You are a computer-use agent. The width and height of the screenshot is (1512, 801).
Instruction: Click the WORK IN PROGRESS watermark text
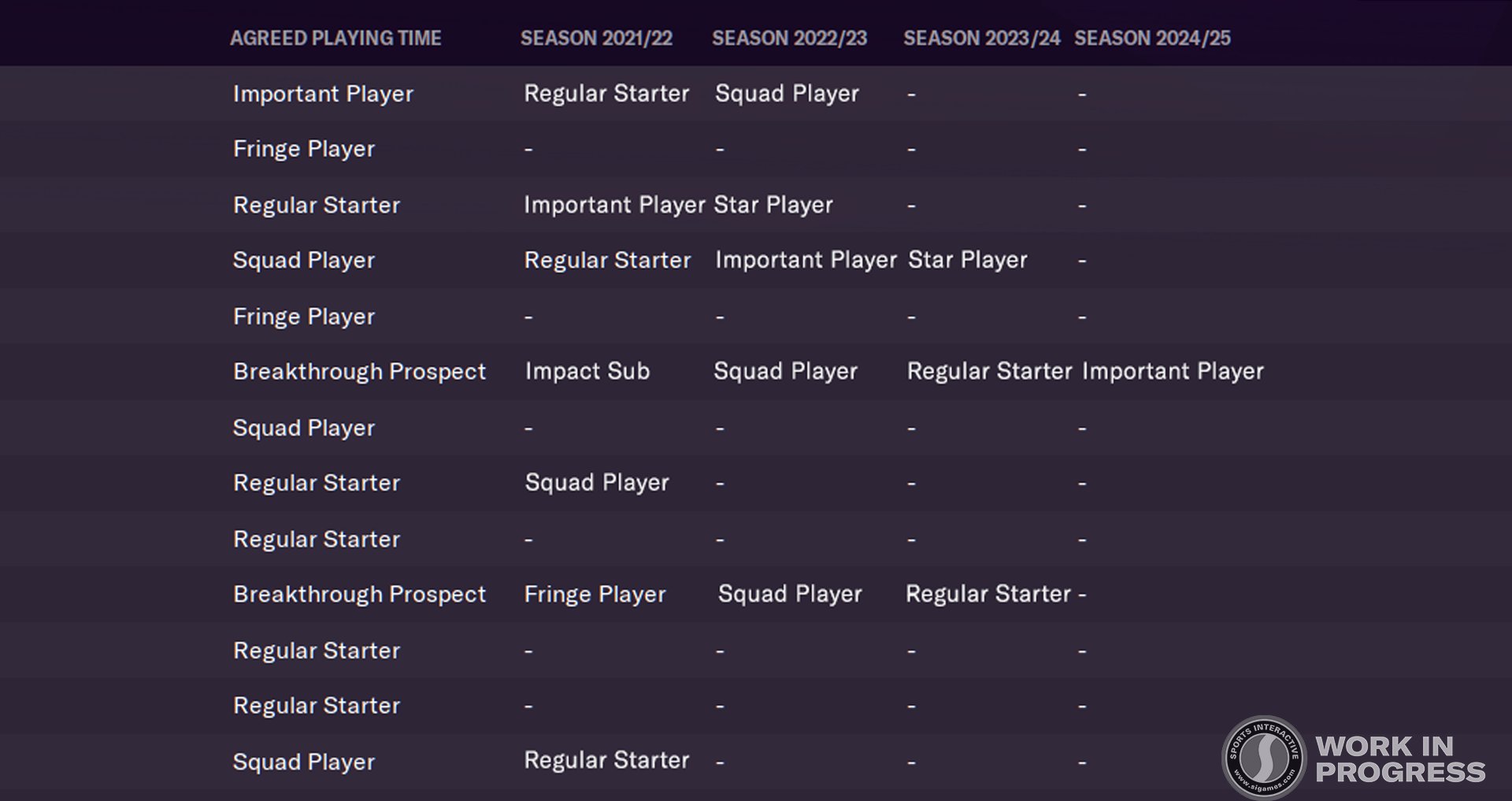1399,759
